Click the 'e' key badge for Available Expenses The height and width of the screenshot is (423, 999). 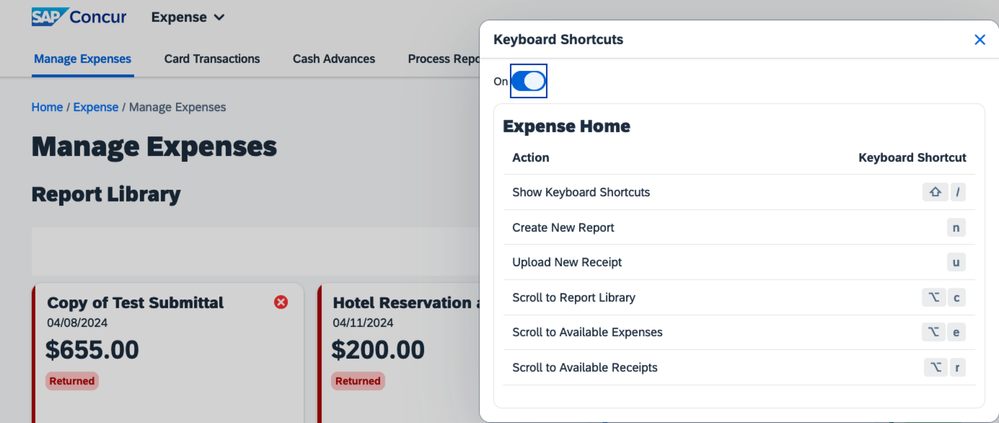[x=956, y=332]
